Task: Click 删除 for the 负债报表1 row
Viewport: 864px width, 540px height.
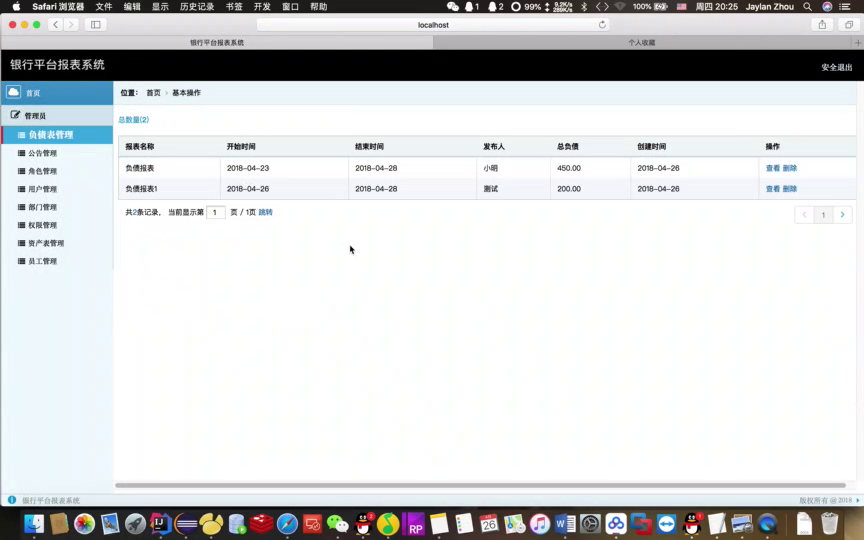Action: (x=790, y=188)
